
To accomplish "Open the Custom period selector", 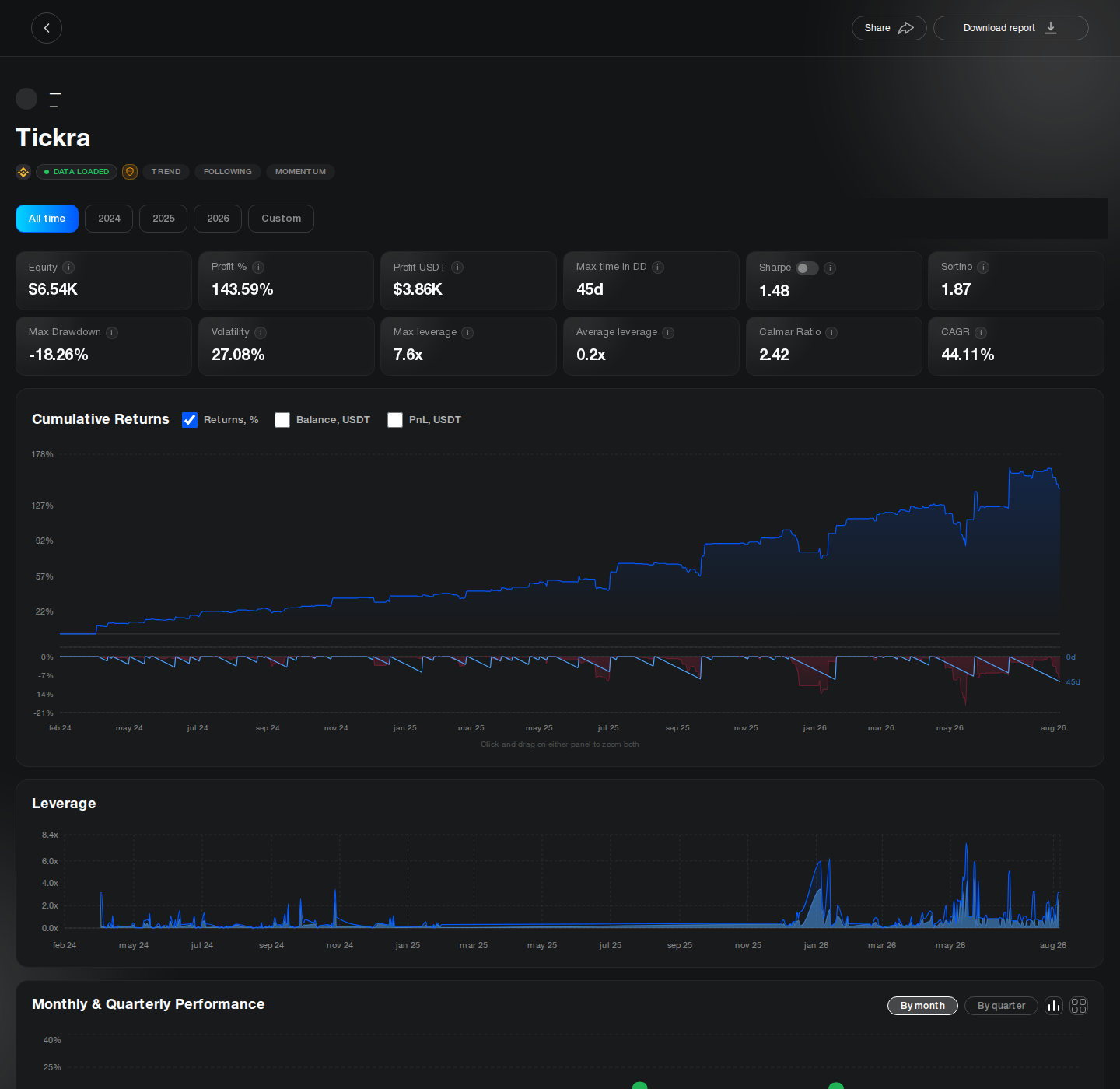I will coord(281,219).
